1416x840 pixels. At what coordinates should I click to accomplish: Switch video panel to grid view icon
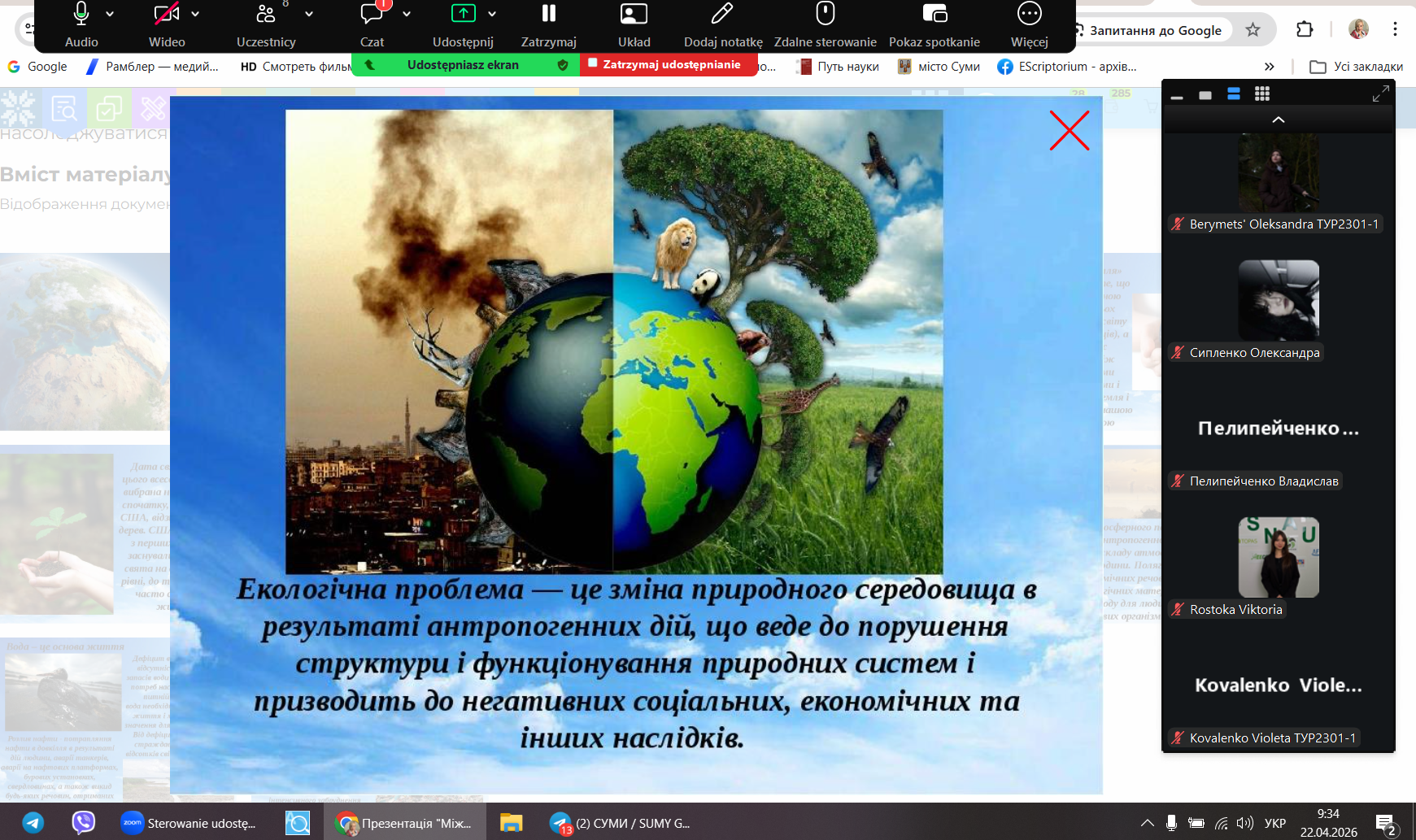[1261, 94]
